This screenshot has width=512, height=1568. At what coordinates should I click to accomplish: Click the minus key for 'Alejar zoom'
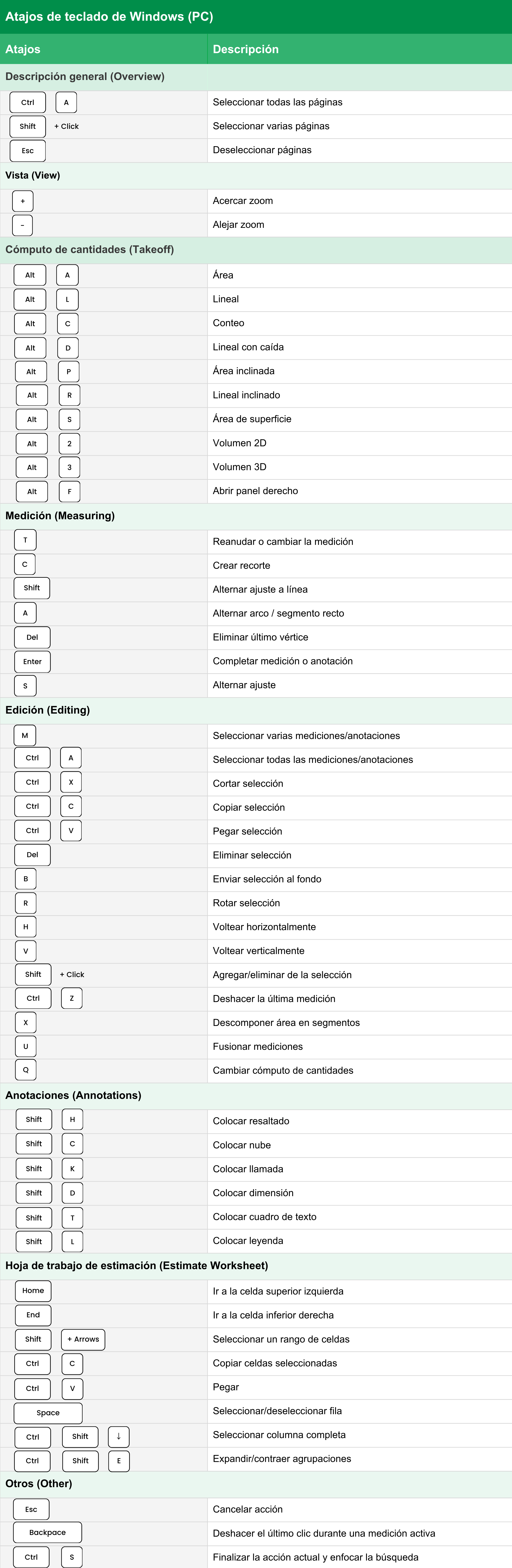pyautogui.click(x=23, y=225)
